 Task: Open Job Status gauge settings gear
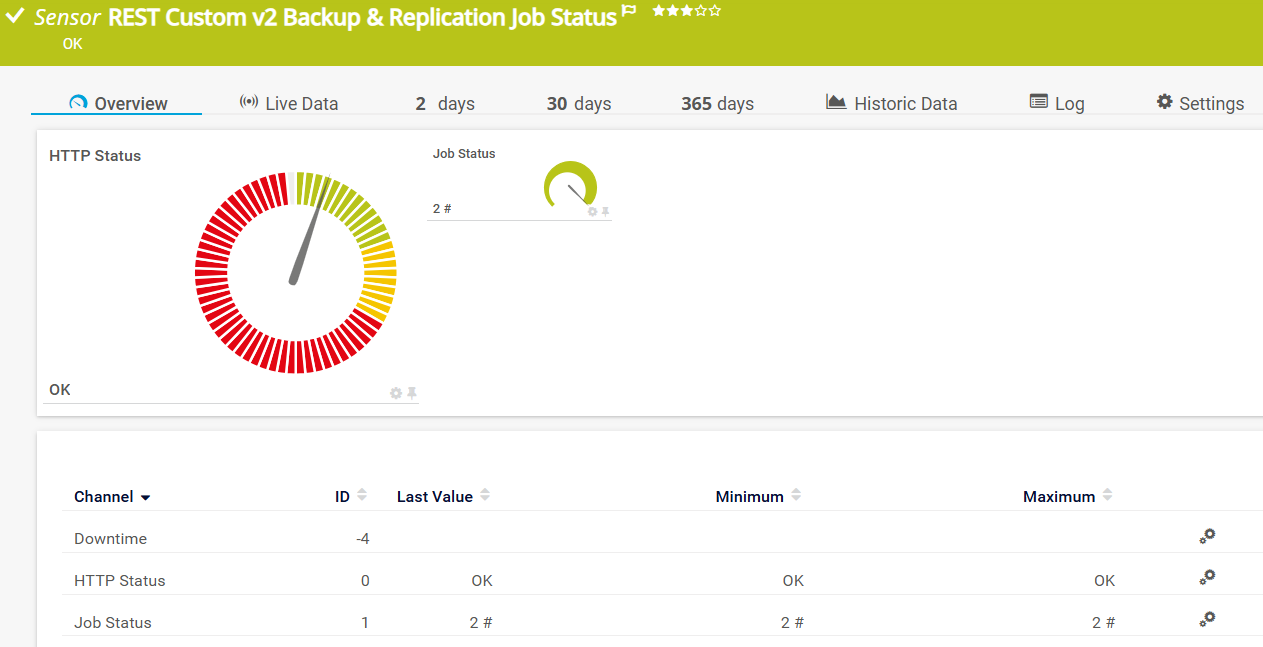pyautogui.click(x=592, y=211)
